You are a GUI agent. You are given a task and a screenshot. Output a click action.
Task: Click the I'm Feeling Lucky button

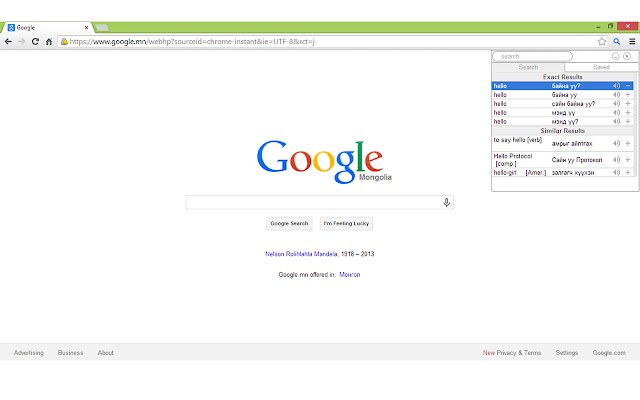coord(346,224)
